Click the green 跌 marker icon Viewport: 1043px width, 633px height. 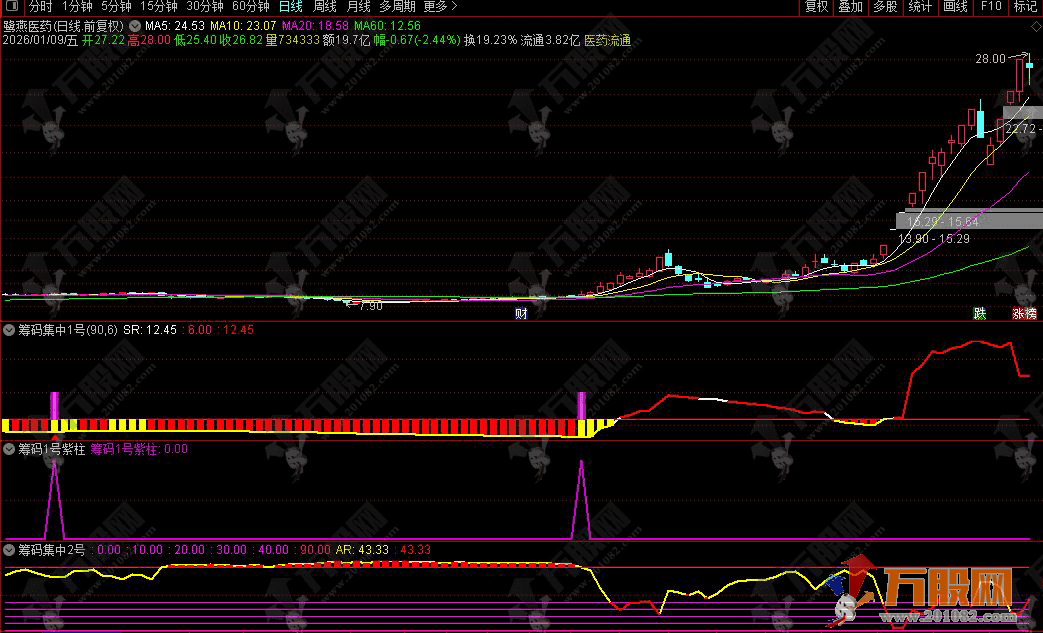(980, 313)
